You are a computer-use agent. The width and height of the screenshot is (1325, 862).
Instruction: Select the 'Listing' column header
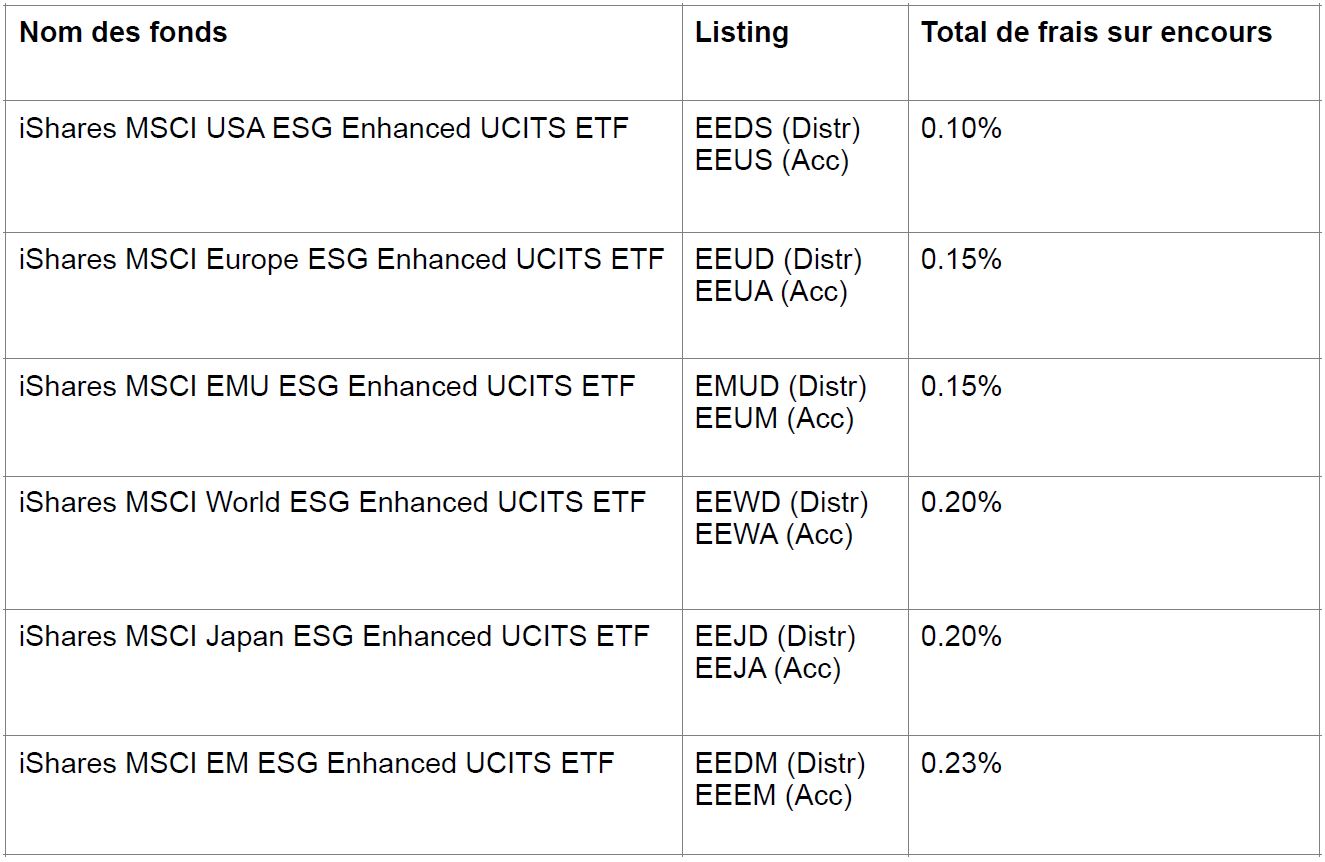coord(742,33)
